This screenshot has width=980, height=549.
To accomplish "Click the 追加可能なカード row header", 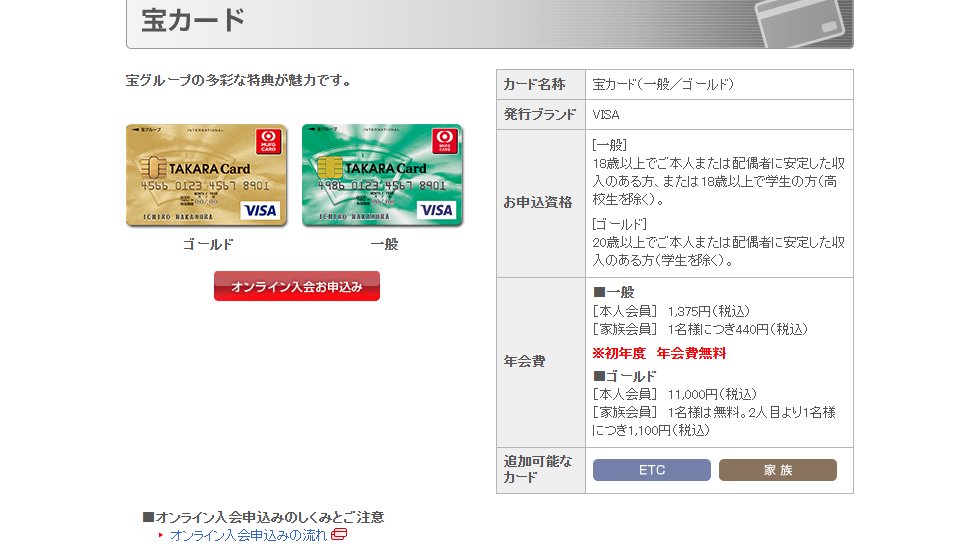I will tap(541, 470).
